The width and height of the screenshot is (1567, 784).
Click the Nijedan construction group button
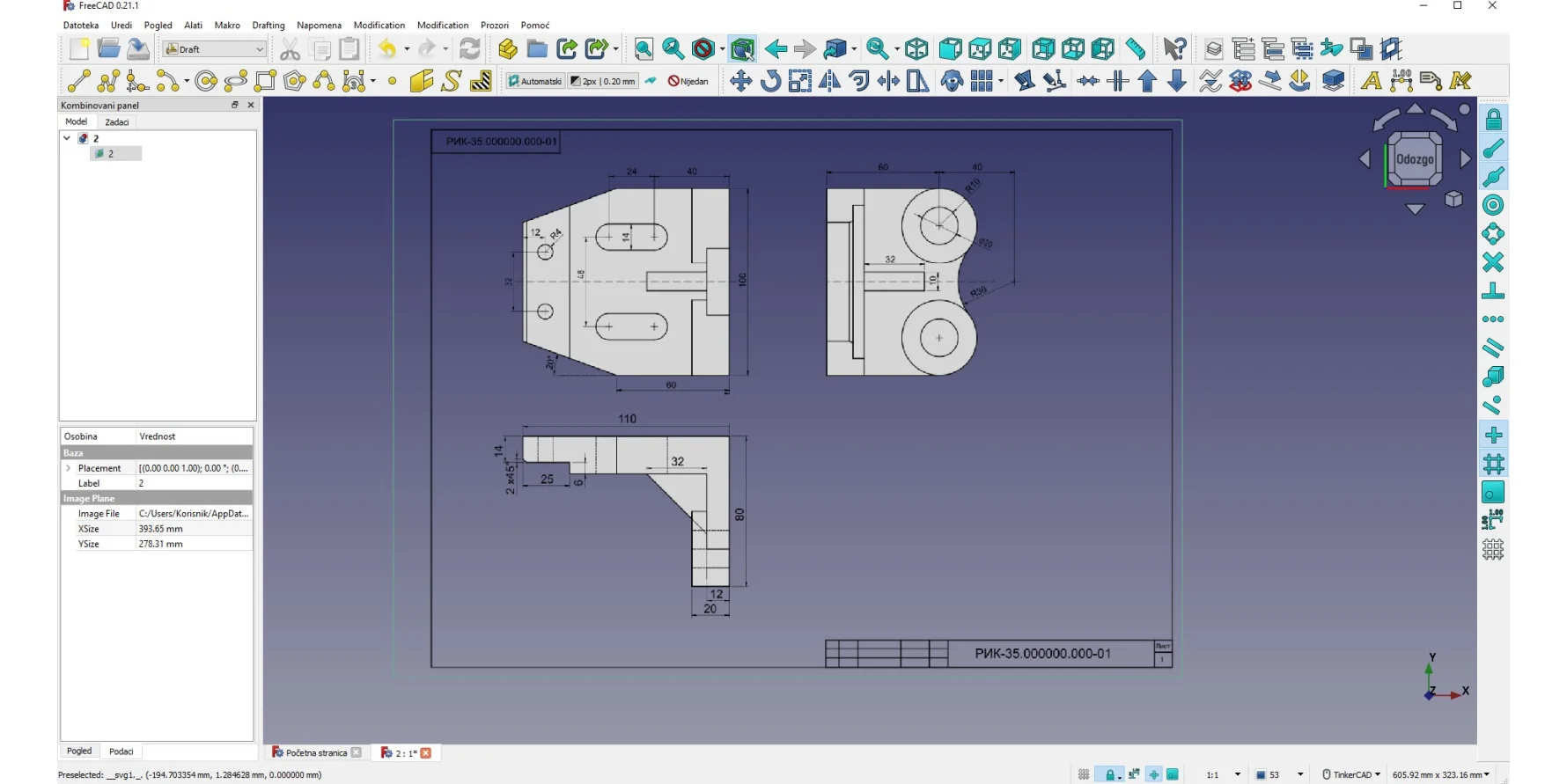click(x=688, y=81)
